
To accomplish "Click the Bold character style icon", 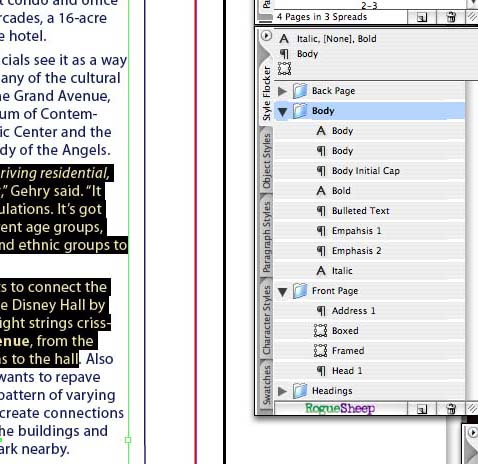I will tap(321, 191).
